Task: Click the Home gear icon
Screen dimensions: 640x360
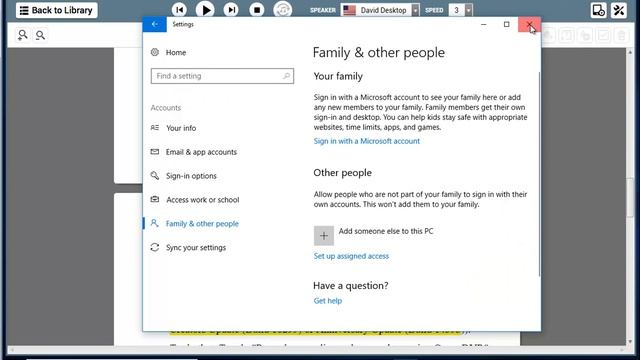Action: point(155,52)
